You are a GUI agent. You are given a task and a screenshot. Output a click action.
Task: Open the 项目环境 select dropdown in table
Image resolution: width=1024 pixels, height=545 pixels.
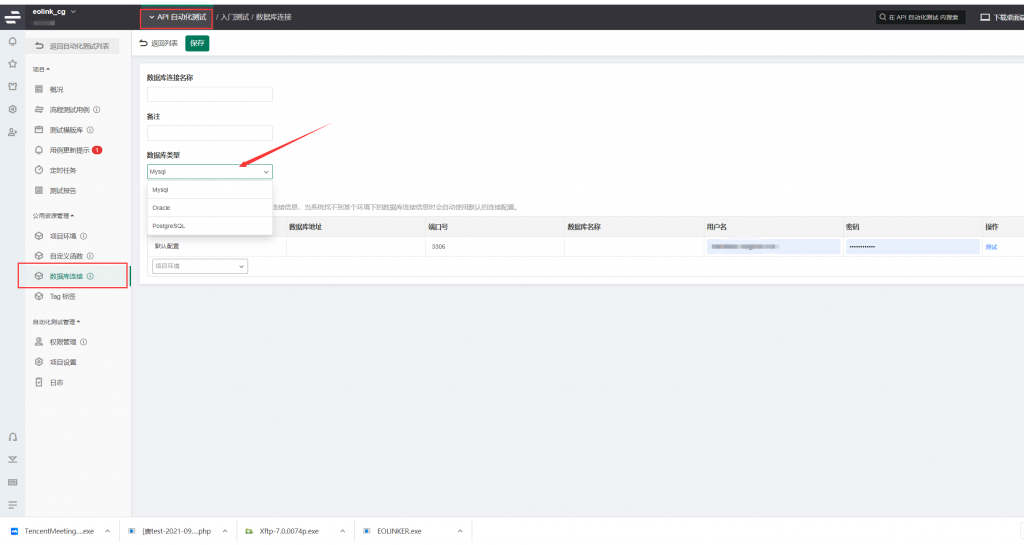click(x=199, y=266)
